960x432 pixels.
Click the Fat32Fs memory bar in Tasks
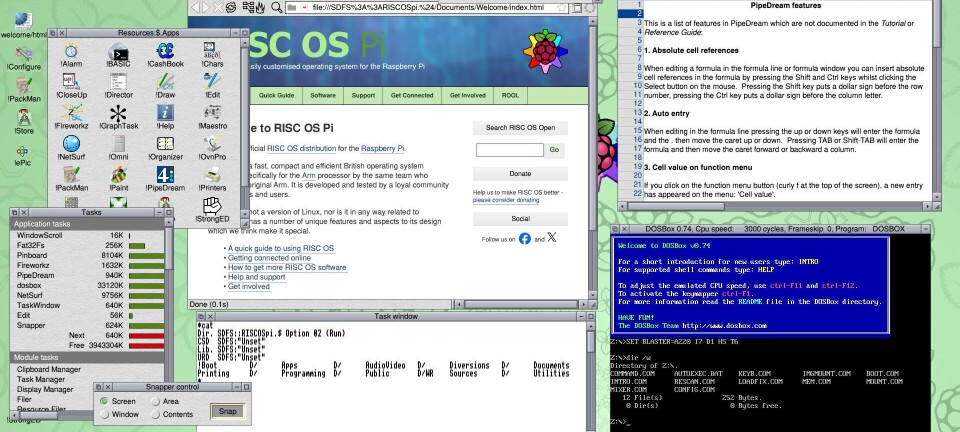point(137,245)
